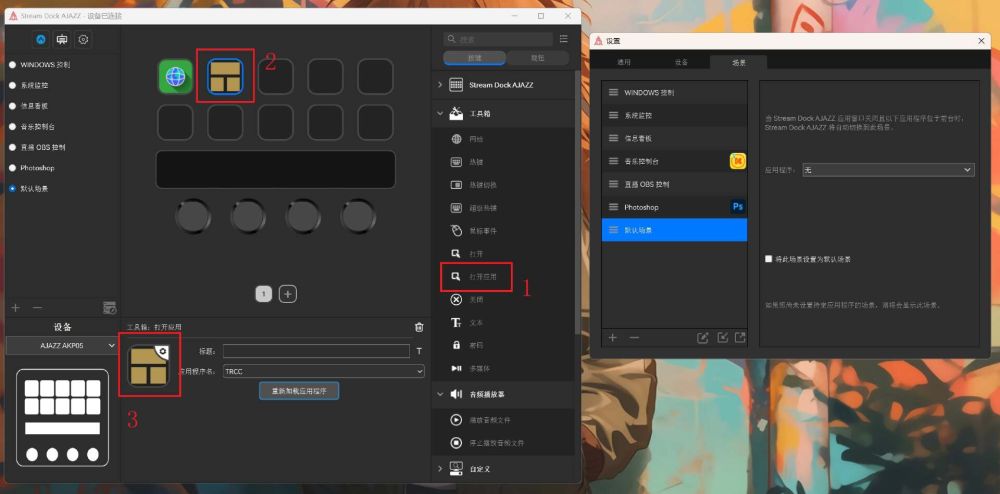1000x494 pixels.
Task: Select the 信息看板 scene radio button
Action: (12, 106)
